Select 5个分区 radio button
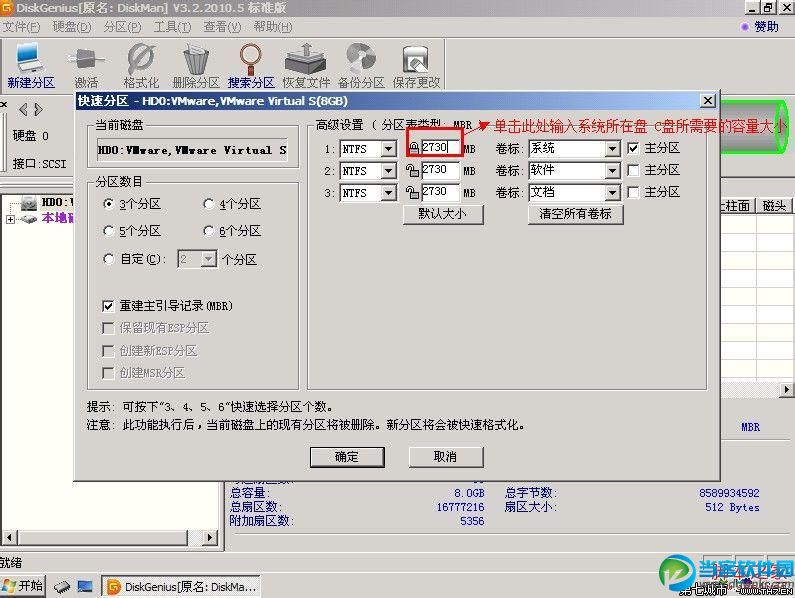 point(108,231)
